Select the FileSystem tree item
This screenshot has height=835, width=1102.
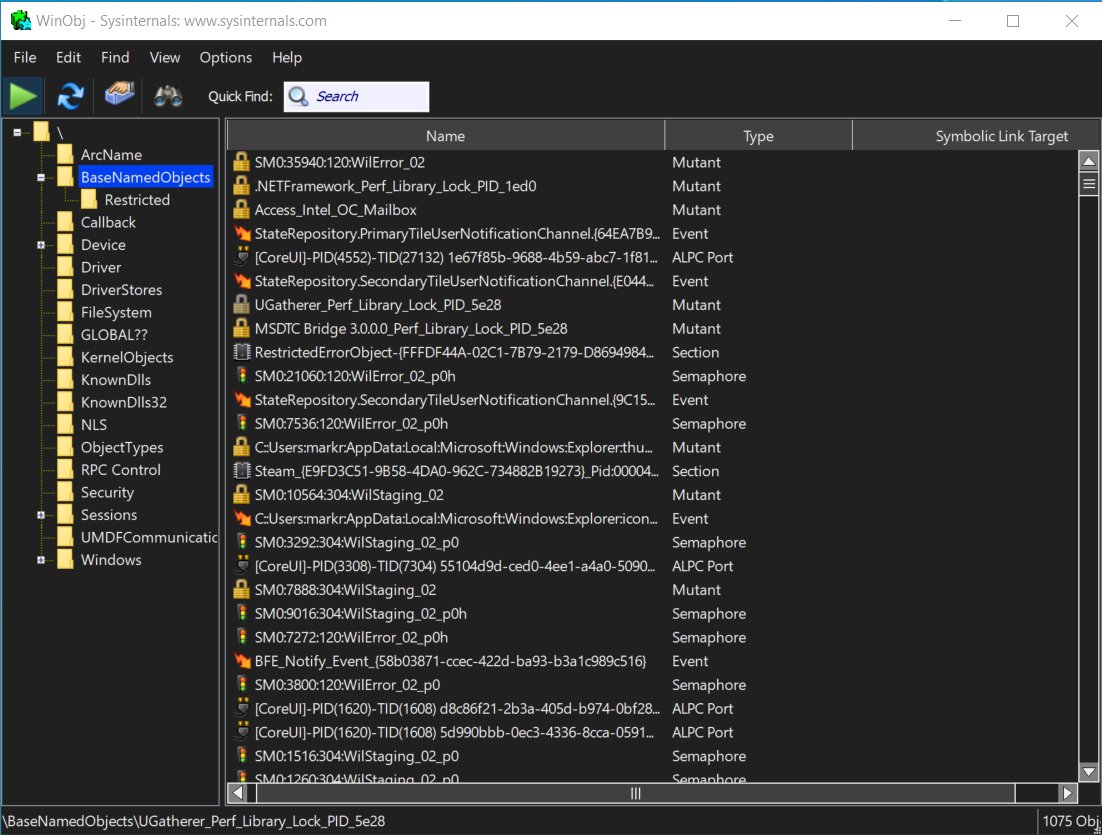(116, 312)
